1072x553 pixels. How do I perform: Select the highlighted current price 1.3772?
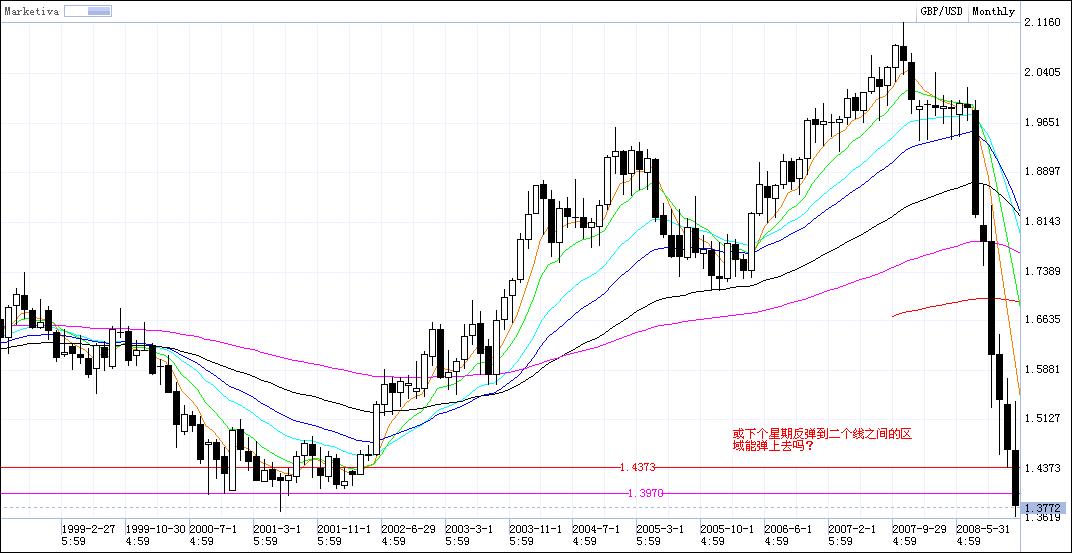click(x=1043, y=509)
